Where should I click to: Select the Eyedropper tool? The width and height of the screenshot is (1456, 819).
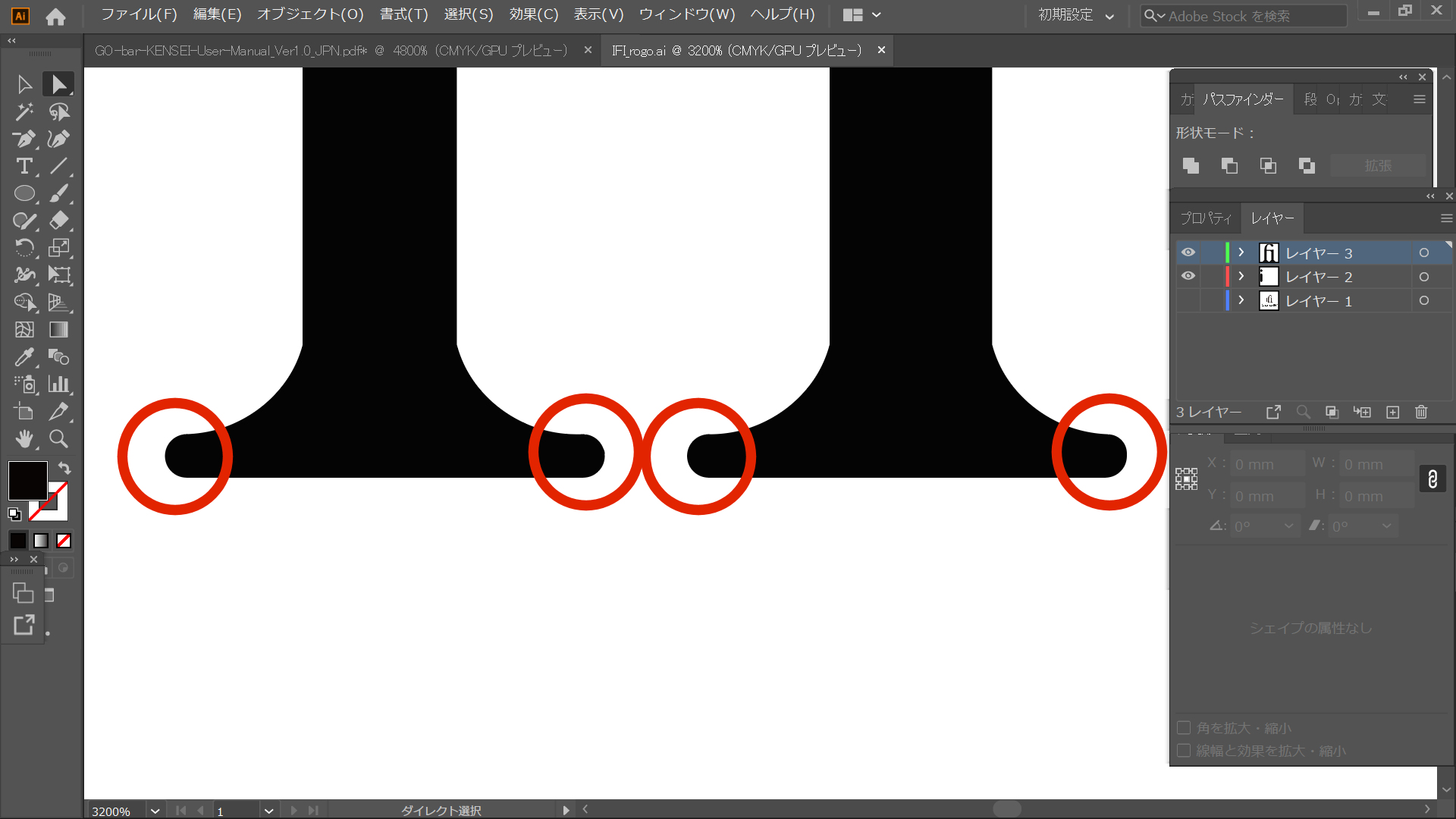[24, 357]
